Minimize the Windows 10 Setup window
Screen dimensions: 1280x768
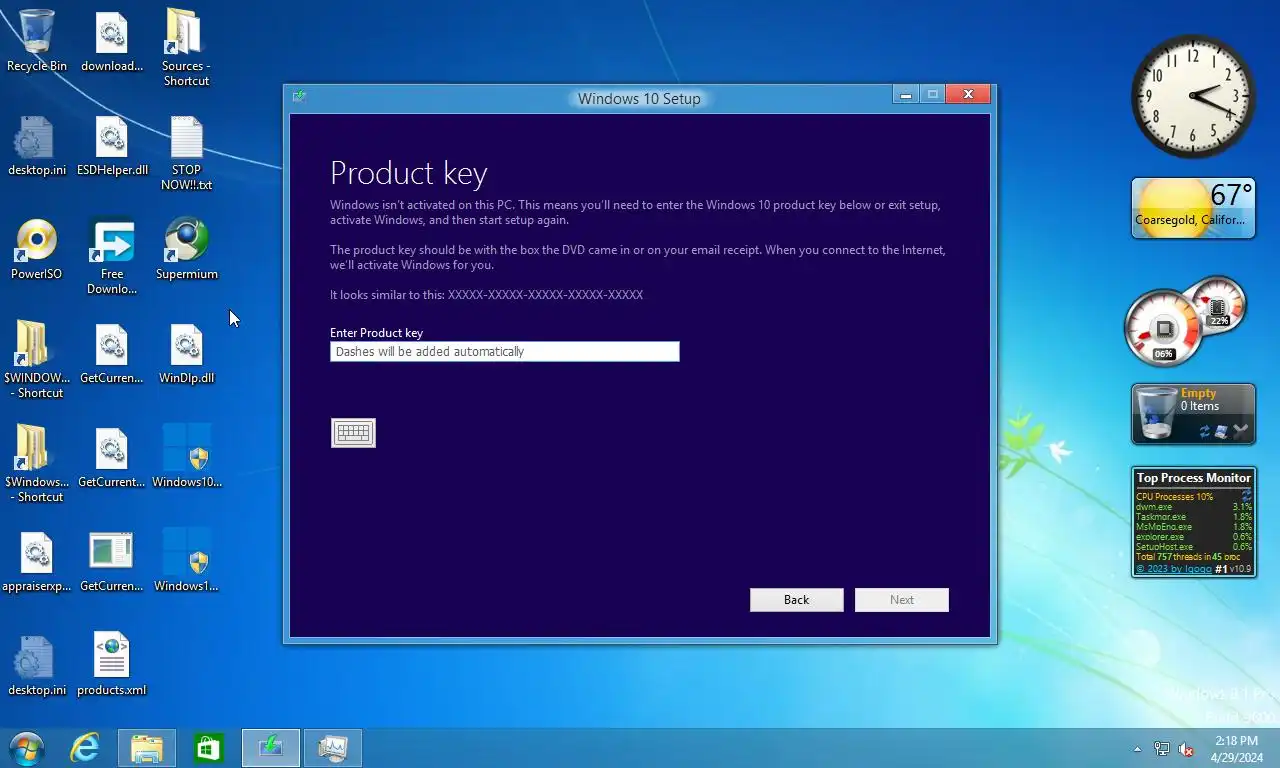click(906, 94)
